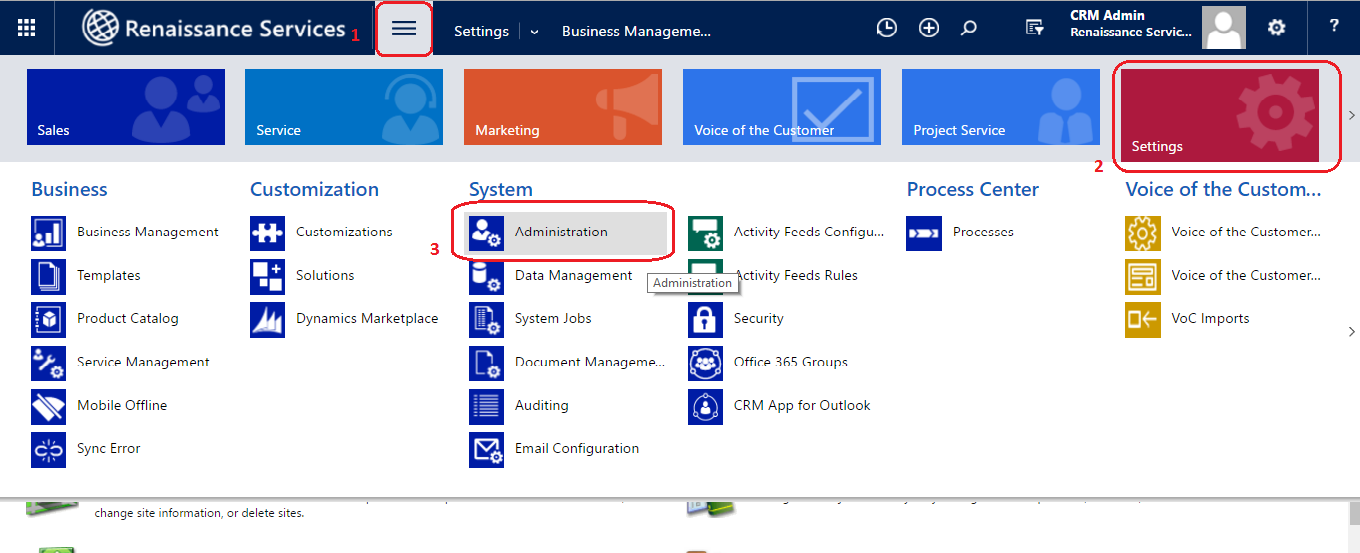Open Solutions under Customization
The width and height of the screenshot is (1360, 553).
tap(325, 275)
